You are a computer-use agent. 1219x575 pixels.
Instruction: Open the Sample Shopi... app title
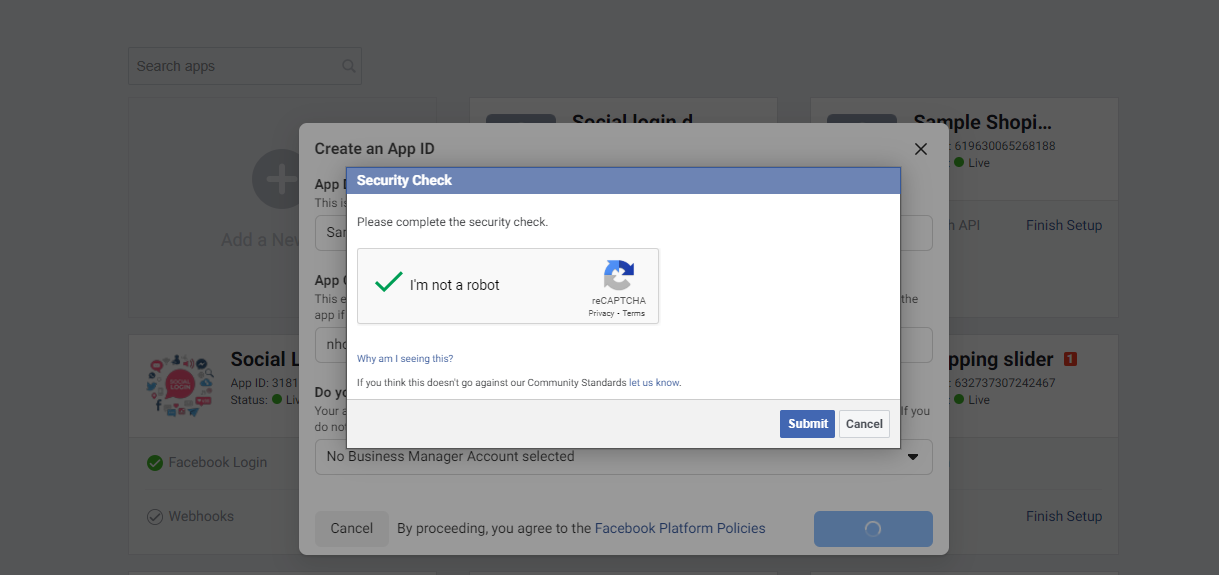[983, 124]
